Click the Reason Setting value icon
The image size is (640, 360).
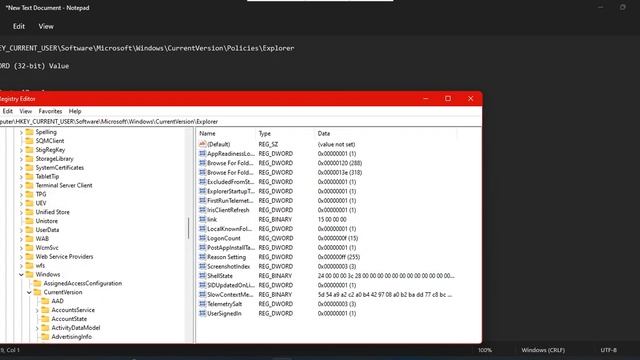point(202,257)
